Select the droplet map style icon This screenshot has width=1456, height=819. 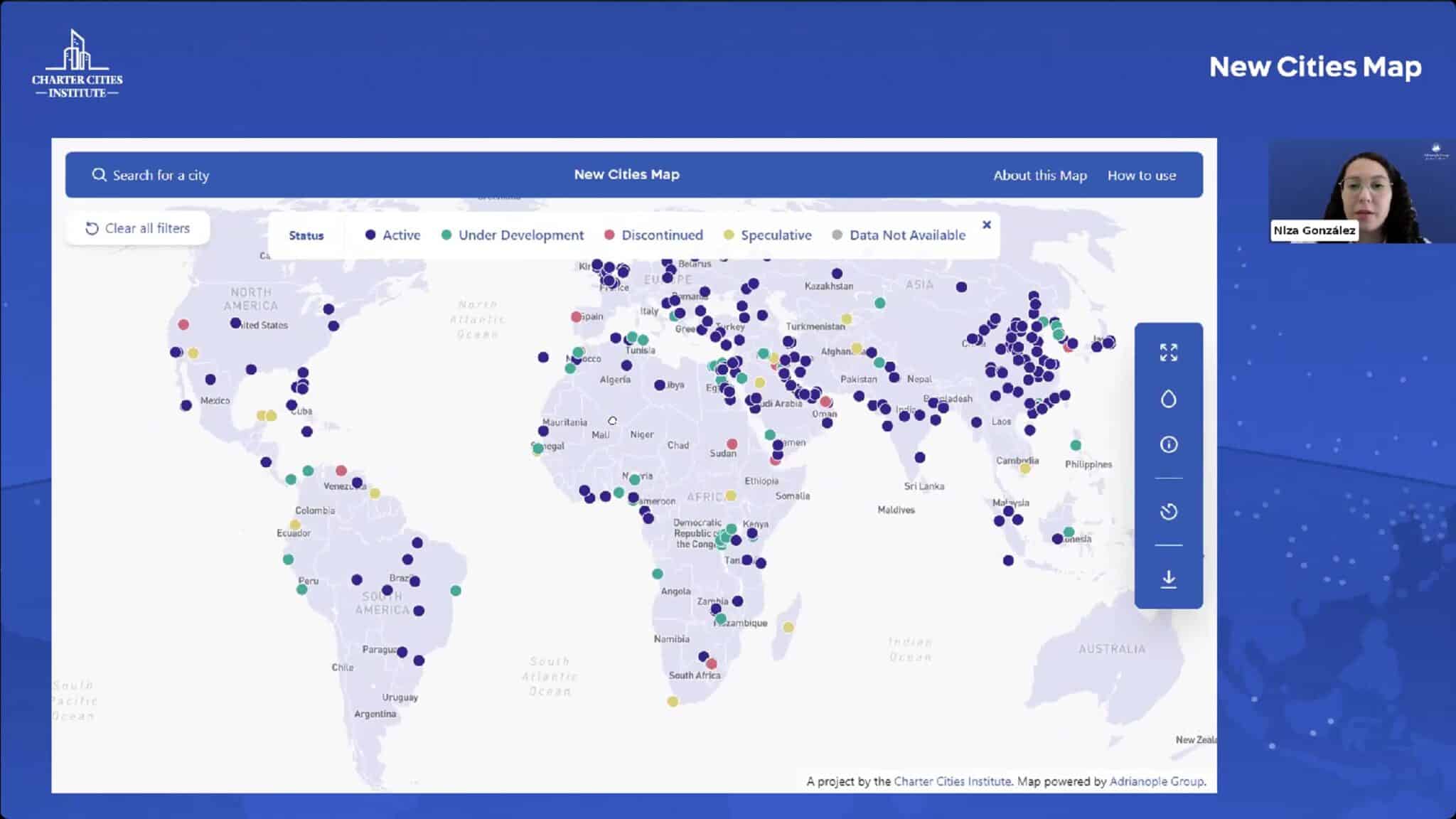point(1168,398)
